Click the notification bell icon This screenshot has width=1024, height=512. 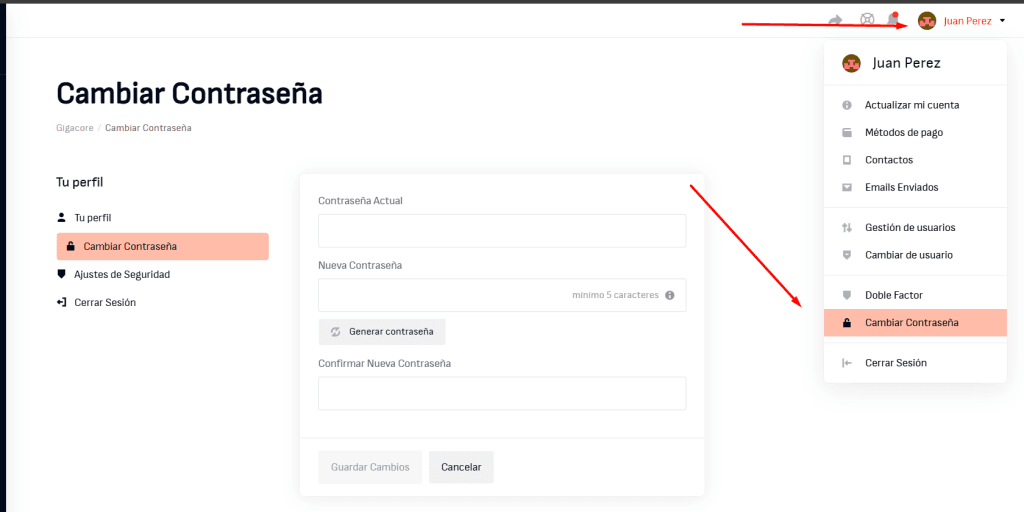coord(892,20)
